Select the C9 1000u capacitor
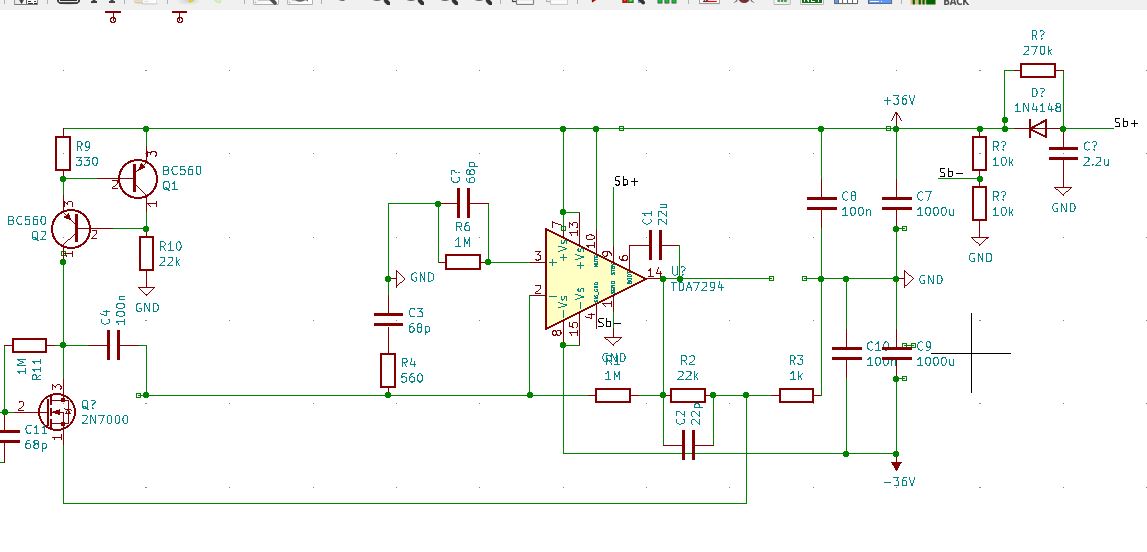This screenshot has height=552, width=1147. click(897, 354)
